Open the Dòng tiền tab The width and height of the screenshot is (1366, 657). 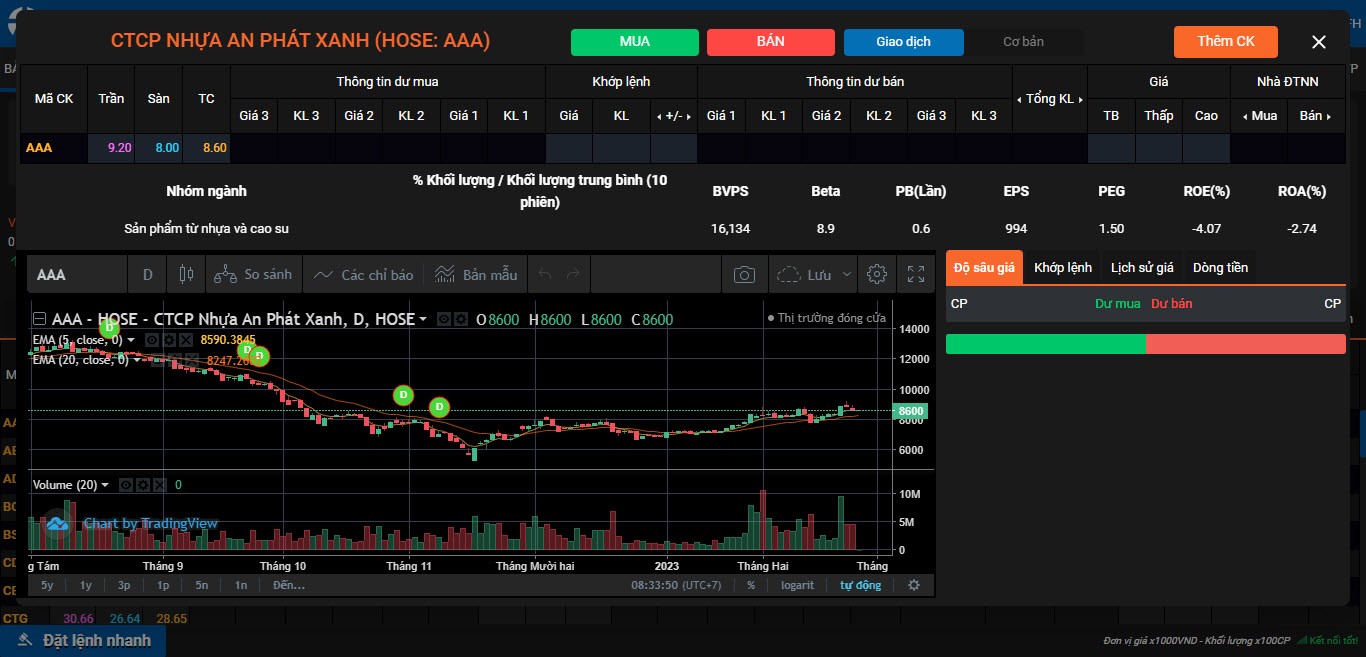pos(1220,267)
